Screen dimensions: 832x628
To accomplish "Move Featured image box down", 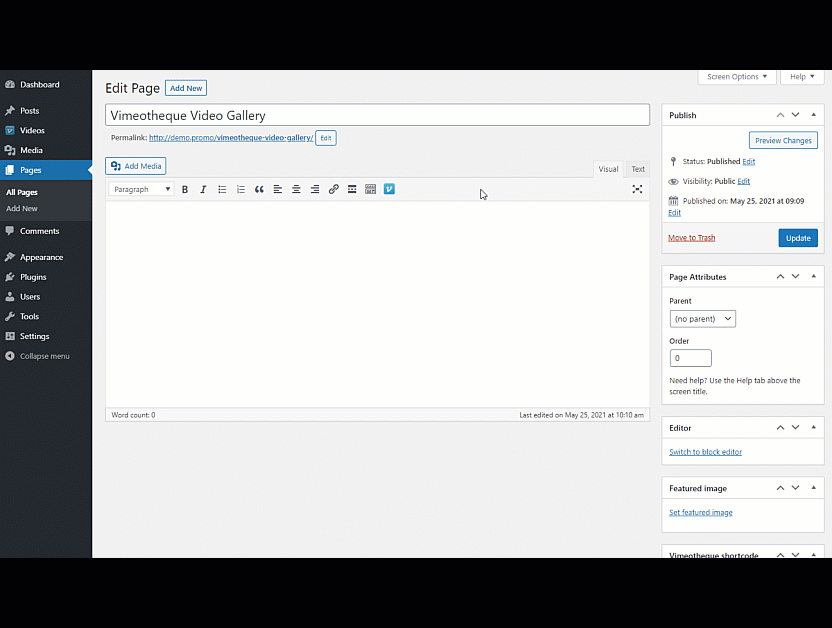I will (x=795, y=489).
